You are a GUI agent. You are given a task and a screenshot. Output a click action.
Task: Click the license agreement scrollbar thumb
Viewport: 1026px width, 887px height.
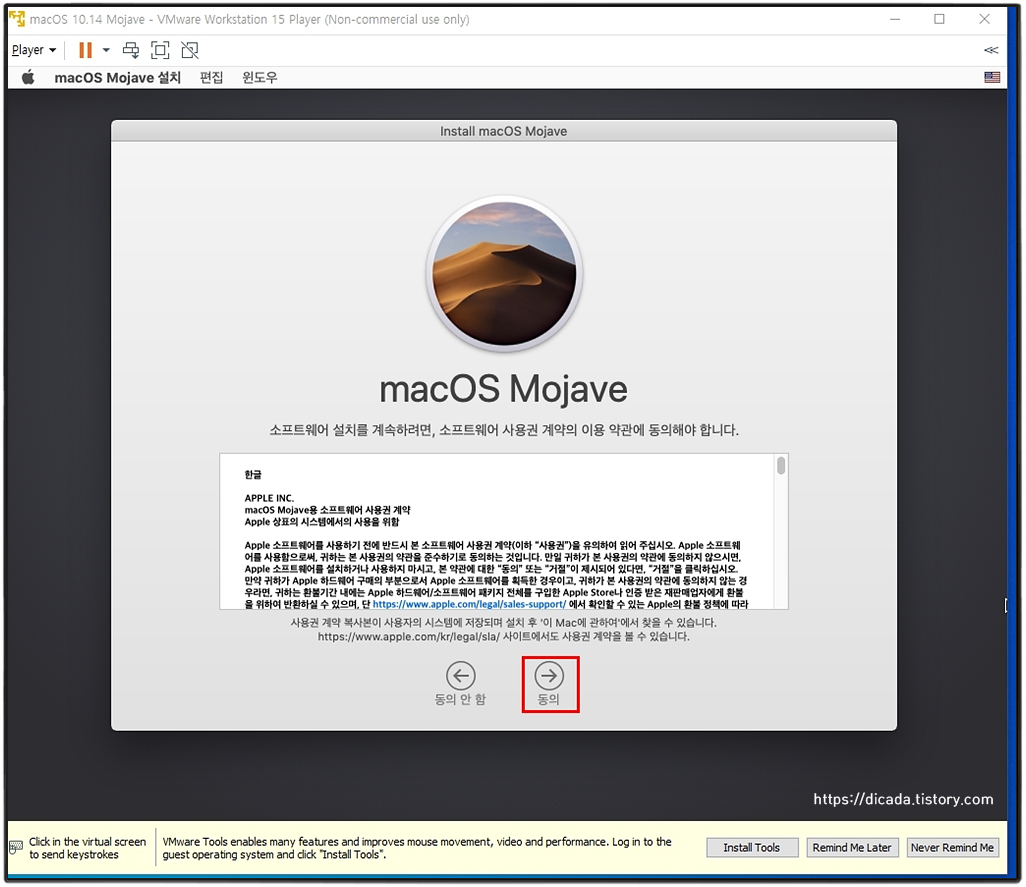(781, 466)
